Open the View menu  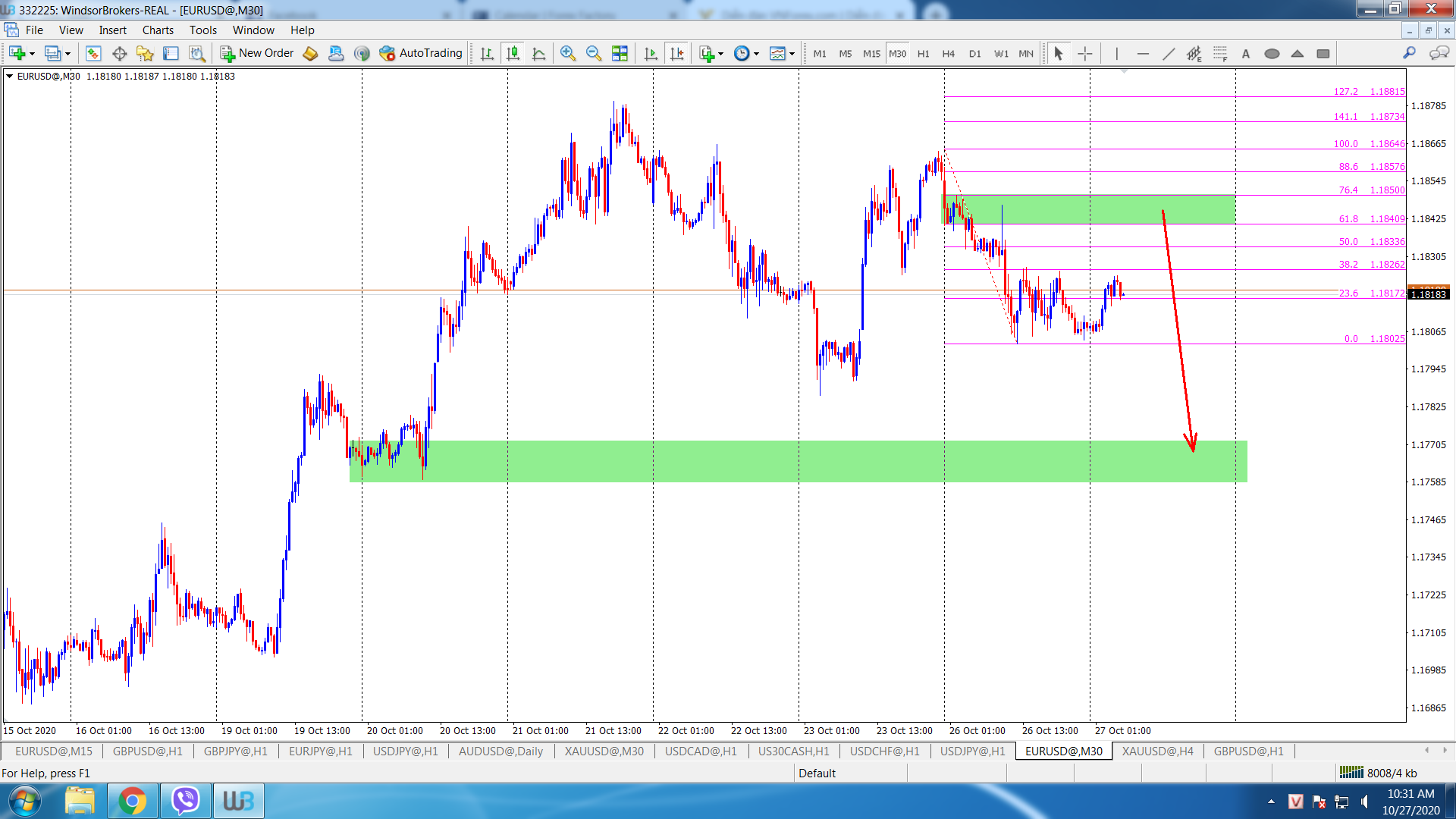(71, 30)
